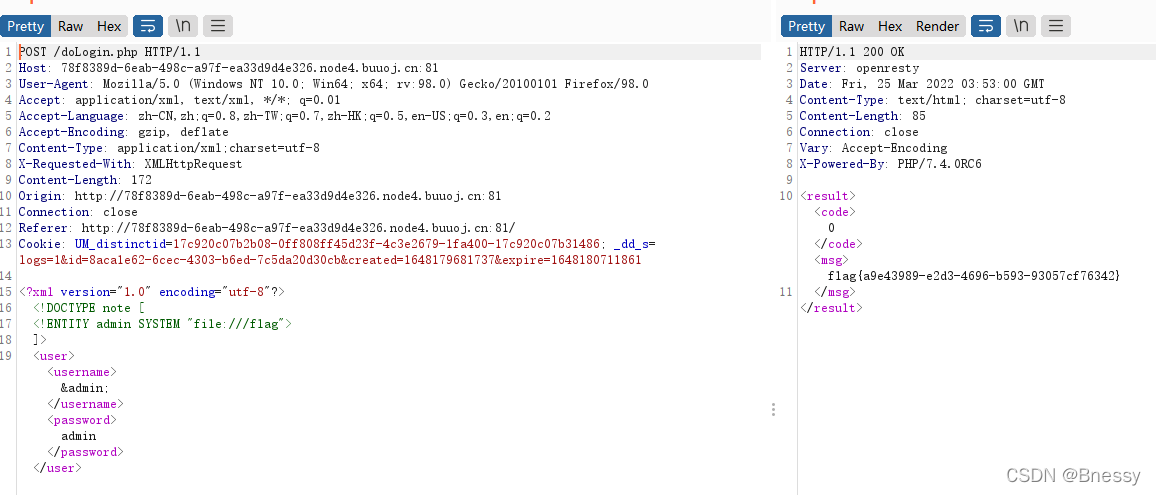
Task: Open hamburger options menu in request panel
Action: coord(217,26)
